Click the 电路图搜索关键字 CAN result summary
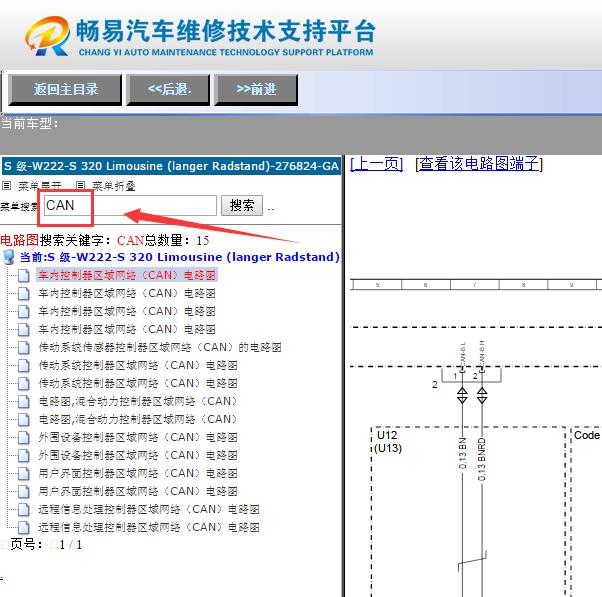Image resolution: width=602 pixels, height=597 pixels. (105, 240)
